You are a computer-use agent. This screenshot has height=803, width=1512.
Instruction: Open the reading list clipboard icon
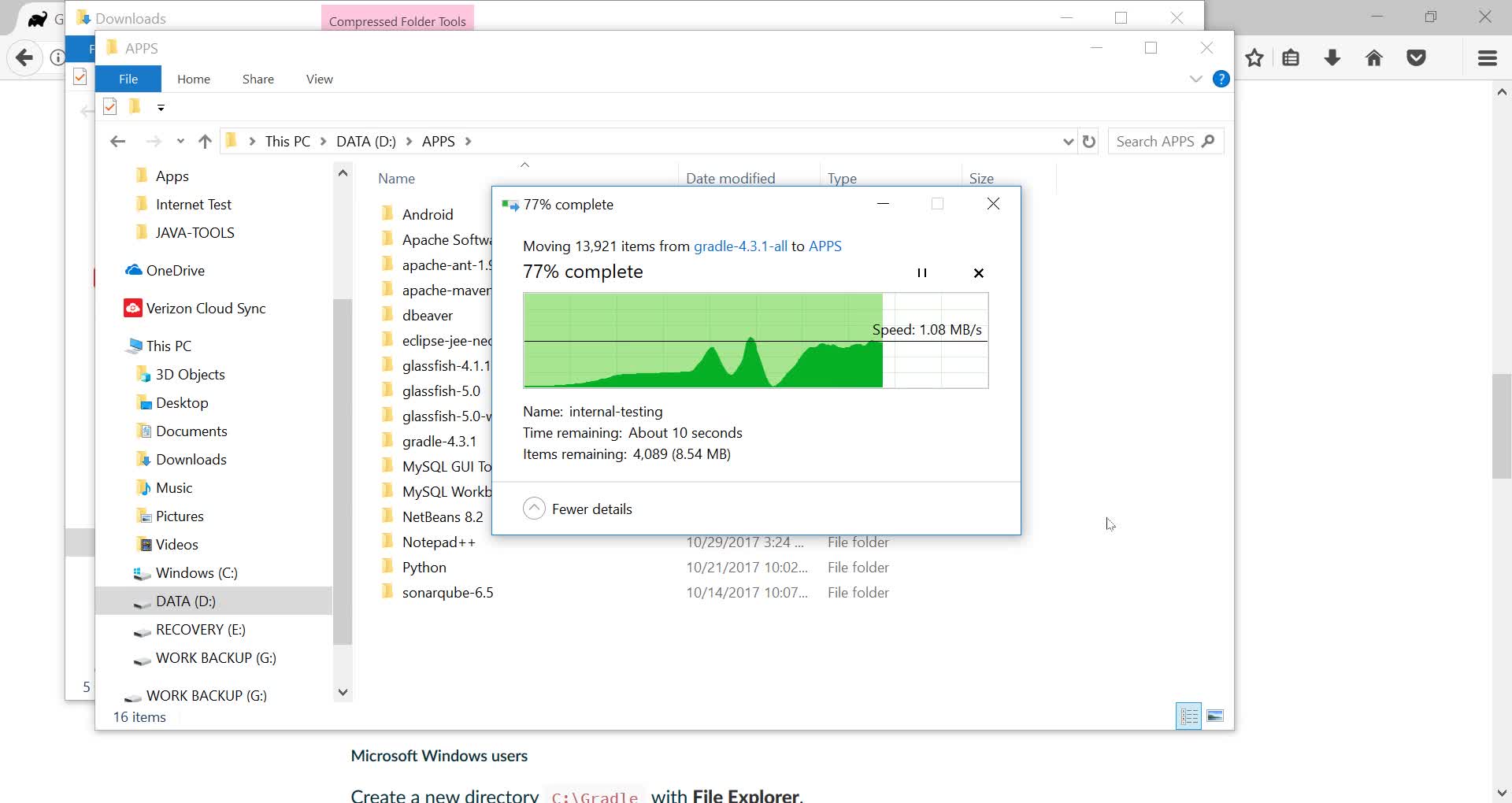(x=1291, y=57)
